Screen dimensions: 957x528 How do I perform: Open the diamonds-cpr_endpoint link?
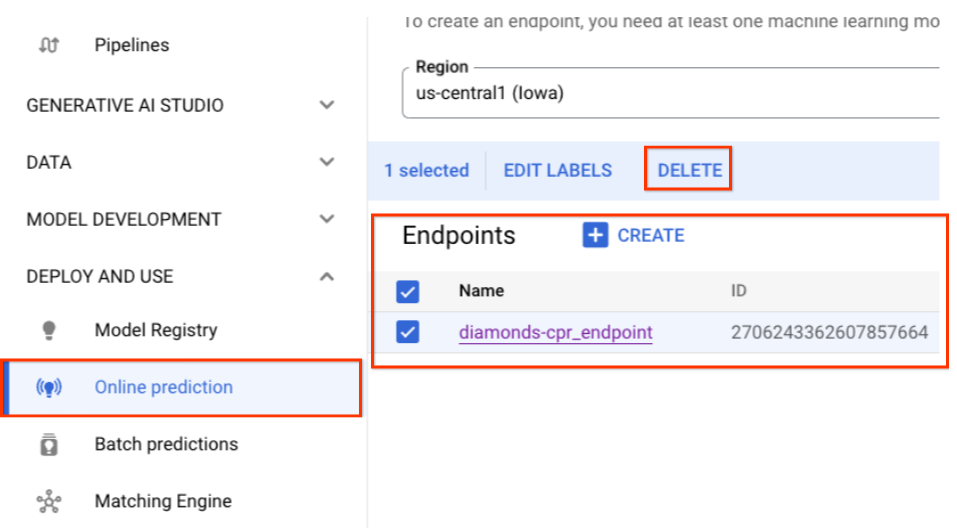click(x=555, y=332)
